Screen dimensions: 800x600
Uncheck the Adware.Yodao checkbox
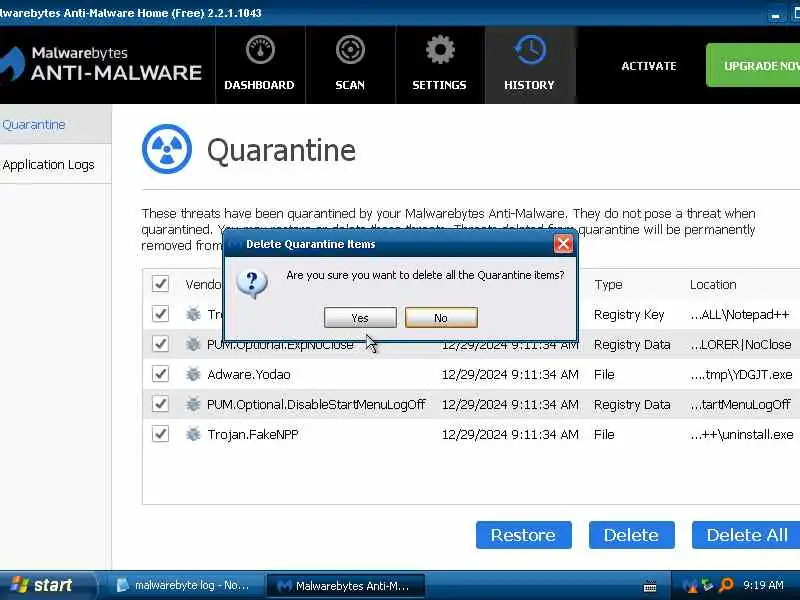[160, 373]
